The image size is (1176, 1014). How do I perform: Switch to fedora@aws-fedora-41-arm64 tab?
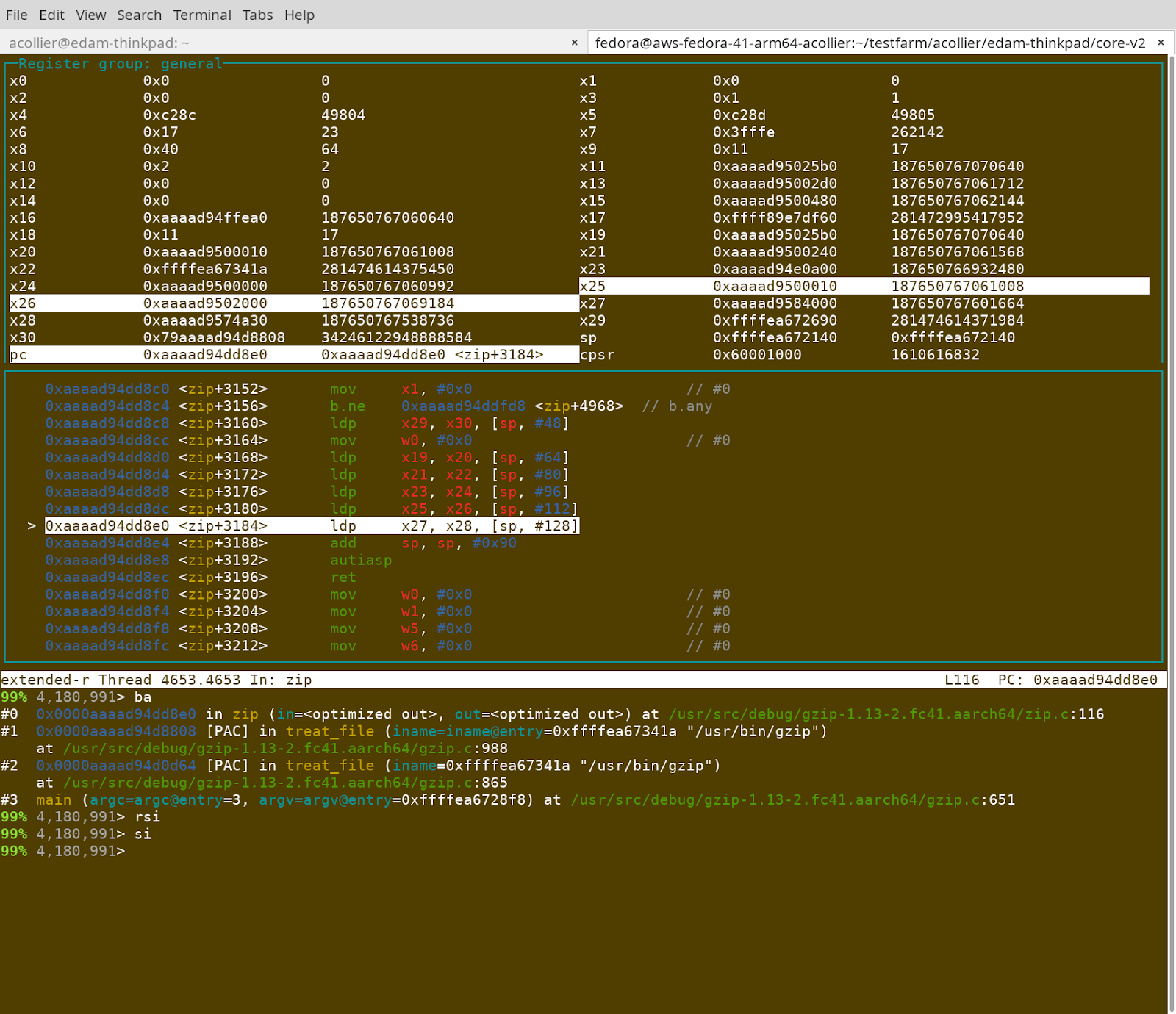click(x=870, y=43)
